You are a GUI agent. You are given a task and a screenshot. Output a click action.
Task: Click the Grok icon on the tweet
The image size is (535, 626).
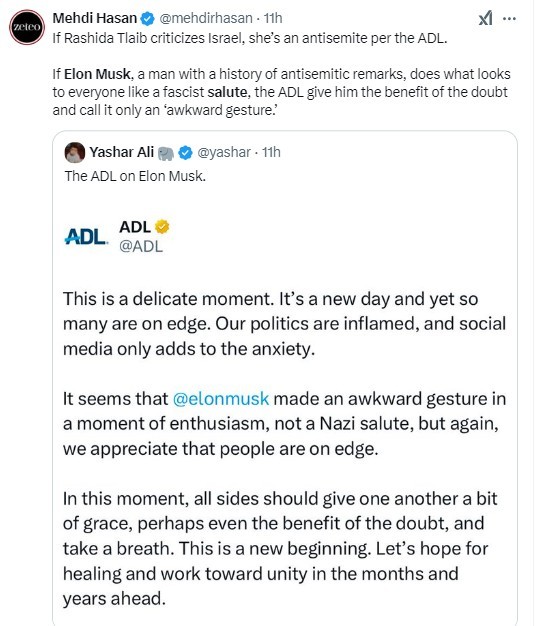[485, 18]
